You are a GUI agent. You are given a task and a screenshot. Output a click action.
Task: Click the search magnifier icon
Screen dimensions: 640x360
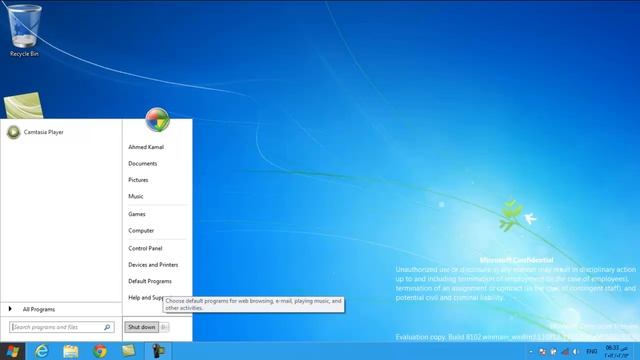107,327
